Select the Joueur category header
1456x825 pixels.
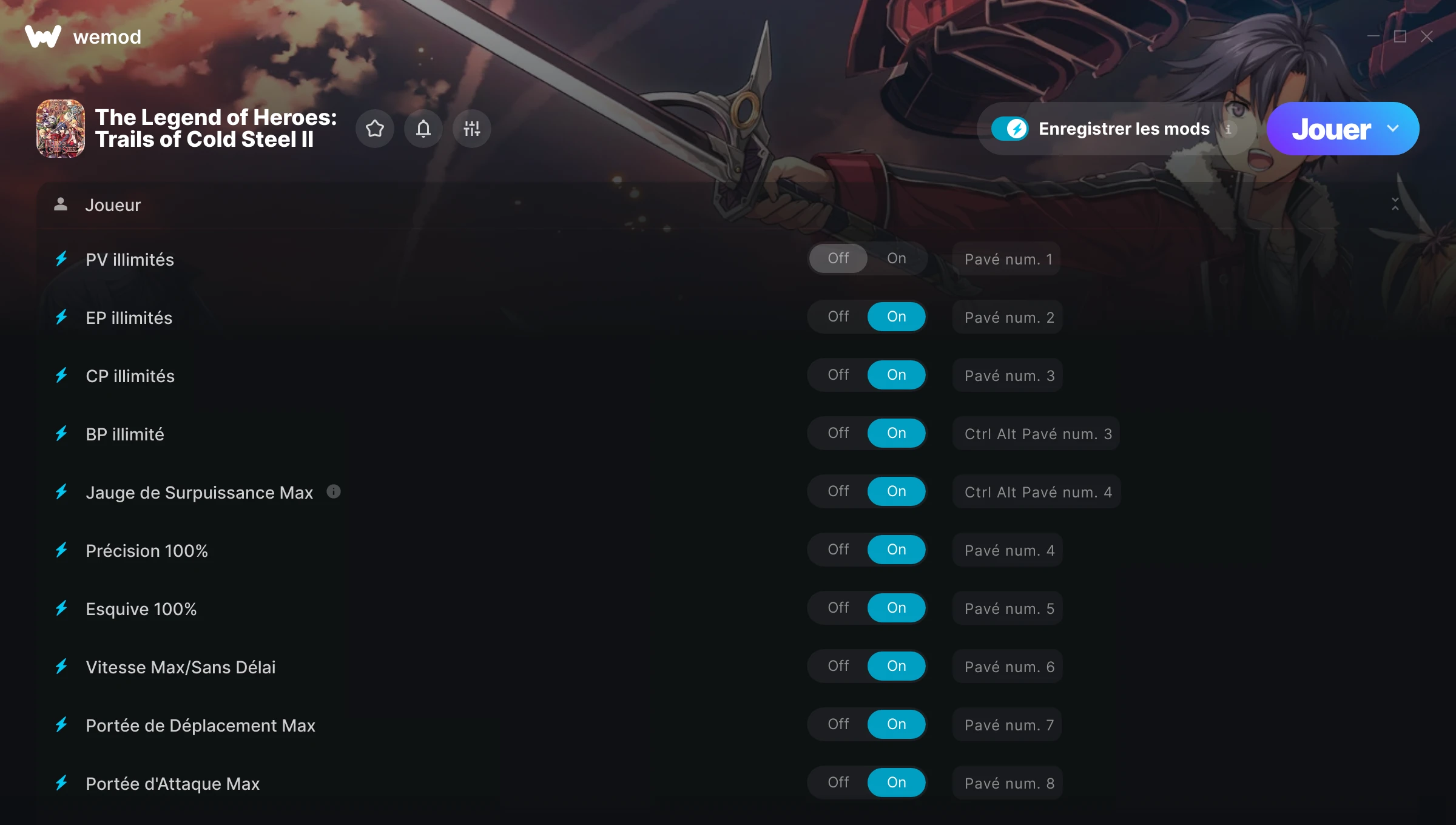click(728, 205)
